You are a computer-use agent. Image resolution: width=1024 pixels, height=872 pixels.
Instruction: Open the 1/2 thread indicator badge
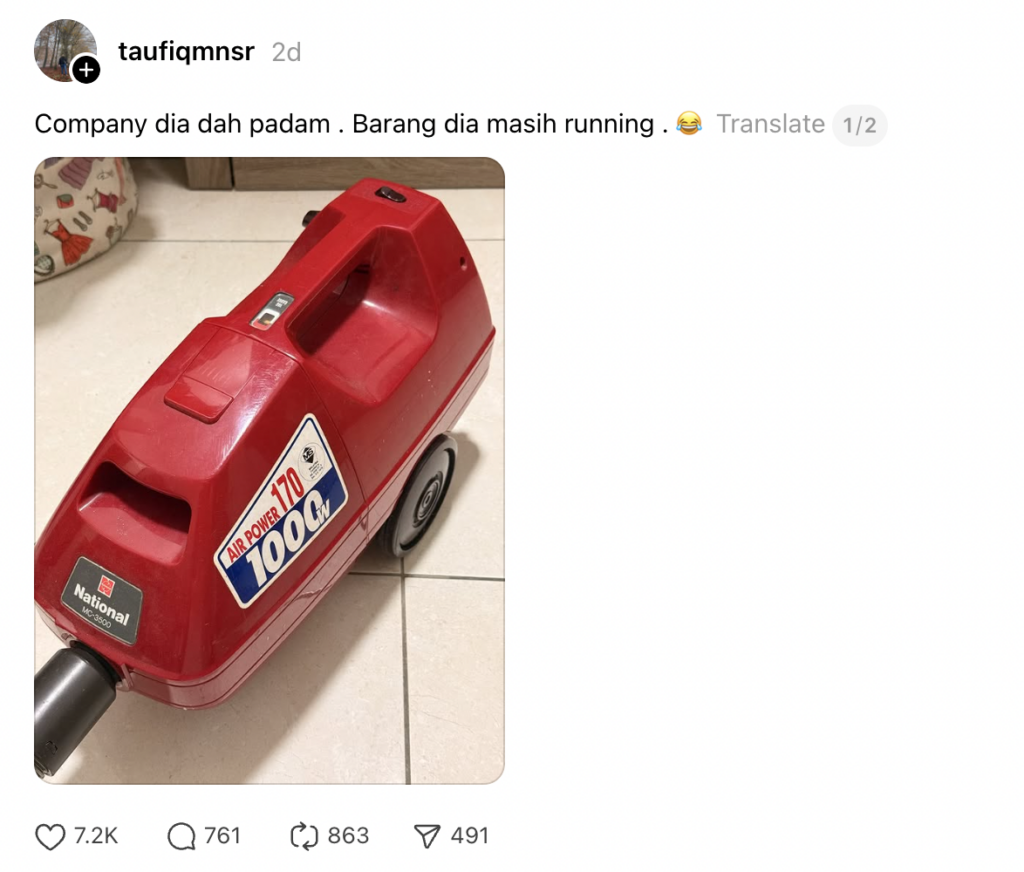859,125
